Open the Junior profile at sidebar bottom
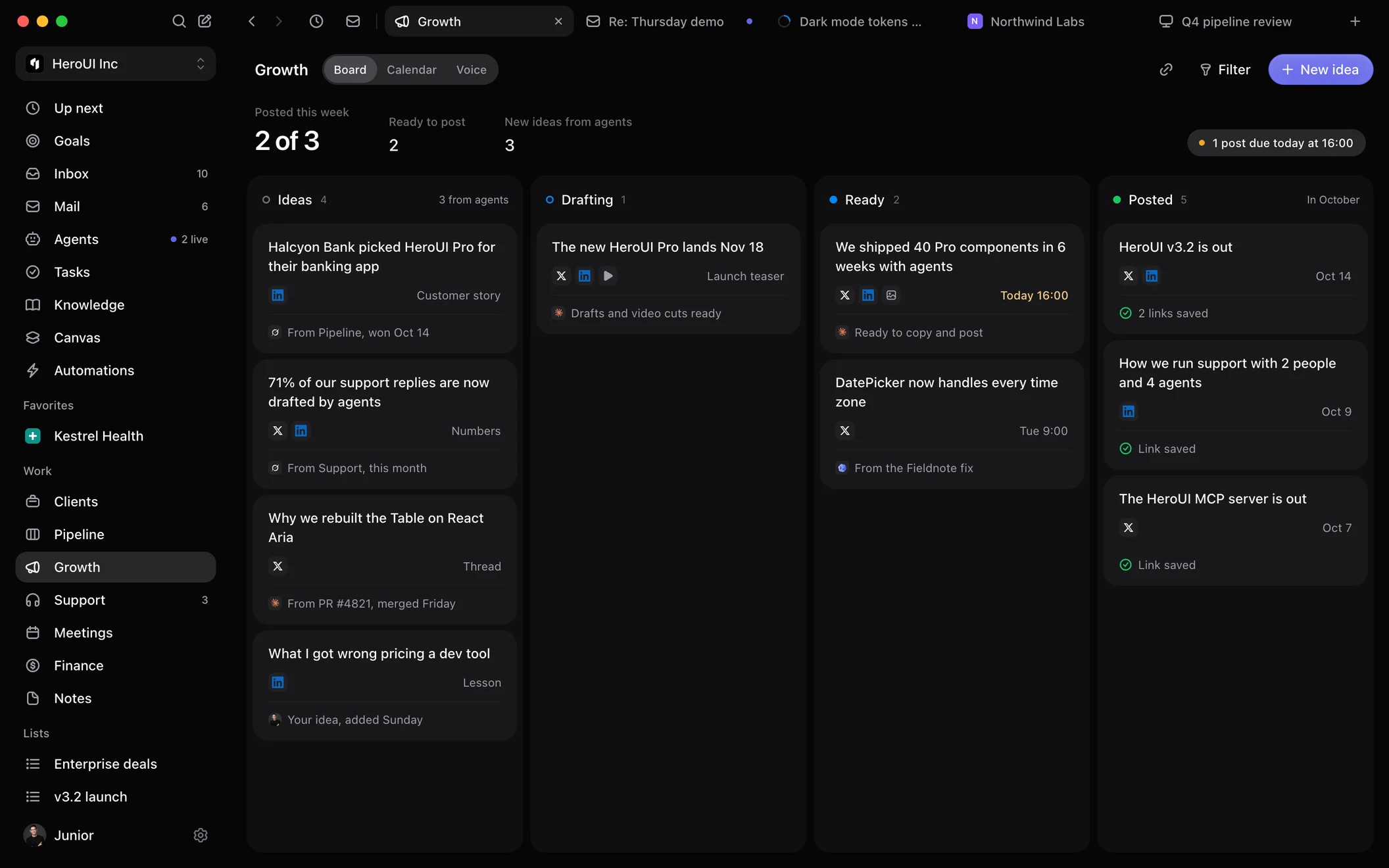Image resolution: width=1389 pixels, height=868 pixels. [x=59, y=835]
